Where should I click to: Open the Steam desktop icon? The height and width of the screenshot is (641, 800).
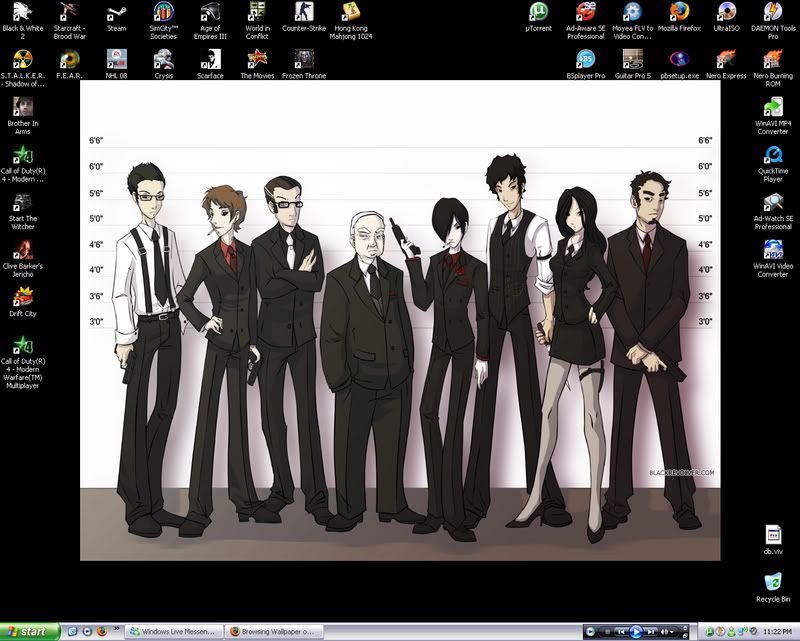(116, 17)
